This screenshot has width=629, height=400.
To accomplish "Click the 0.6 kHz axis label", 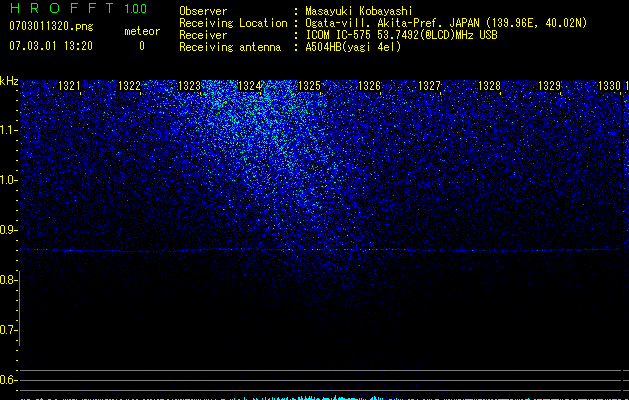I will pyautogui.click(x=8, y=380).
